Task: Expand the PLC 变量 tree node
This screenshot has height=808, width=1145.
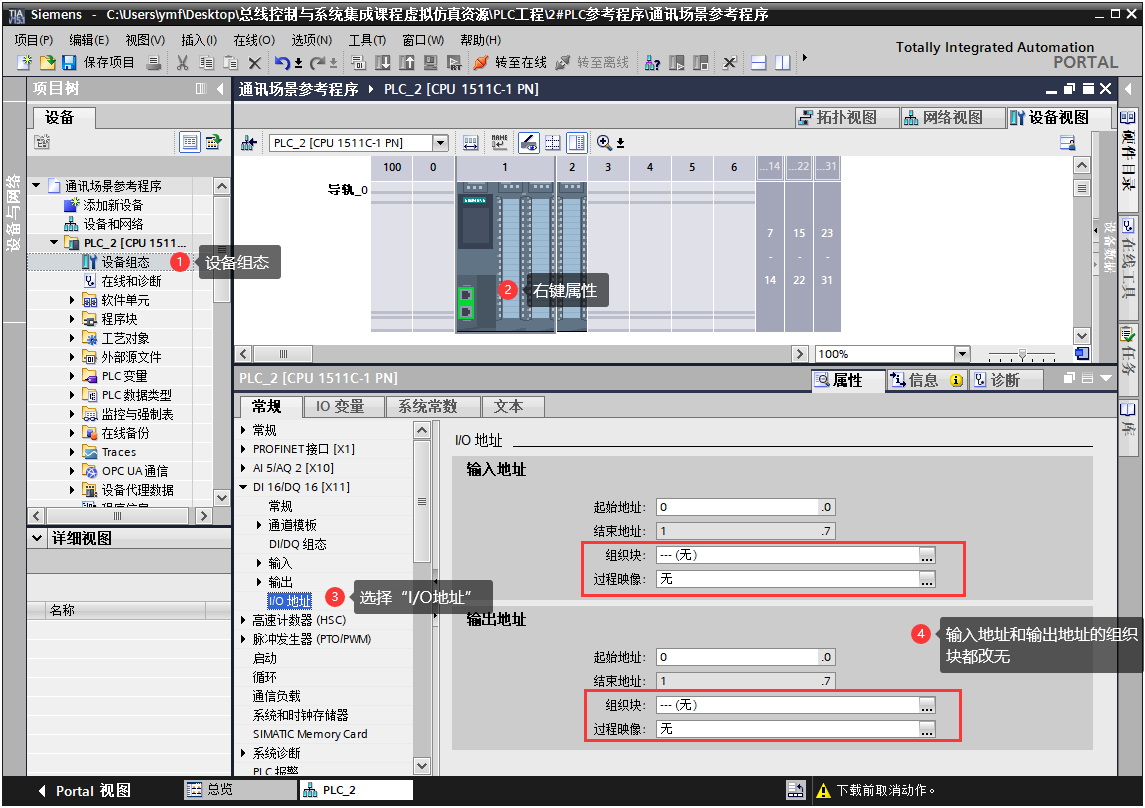Action: 72,376
